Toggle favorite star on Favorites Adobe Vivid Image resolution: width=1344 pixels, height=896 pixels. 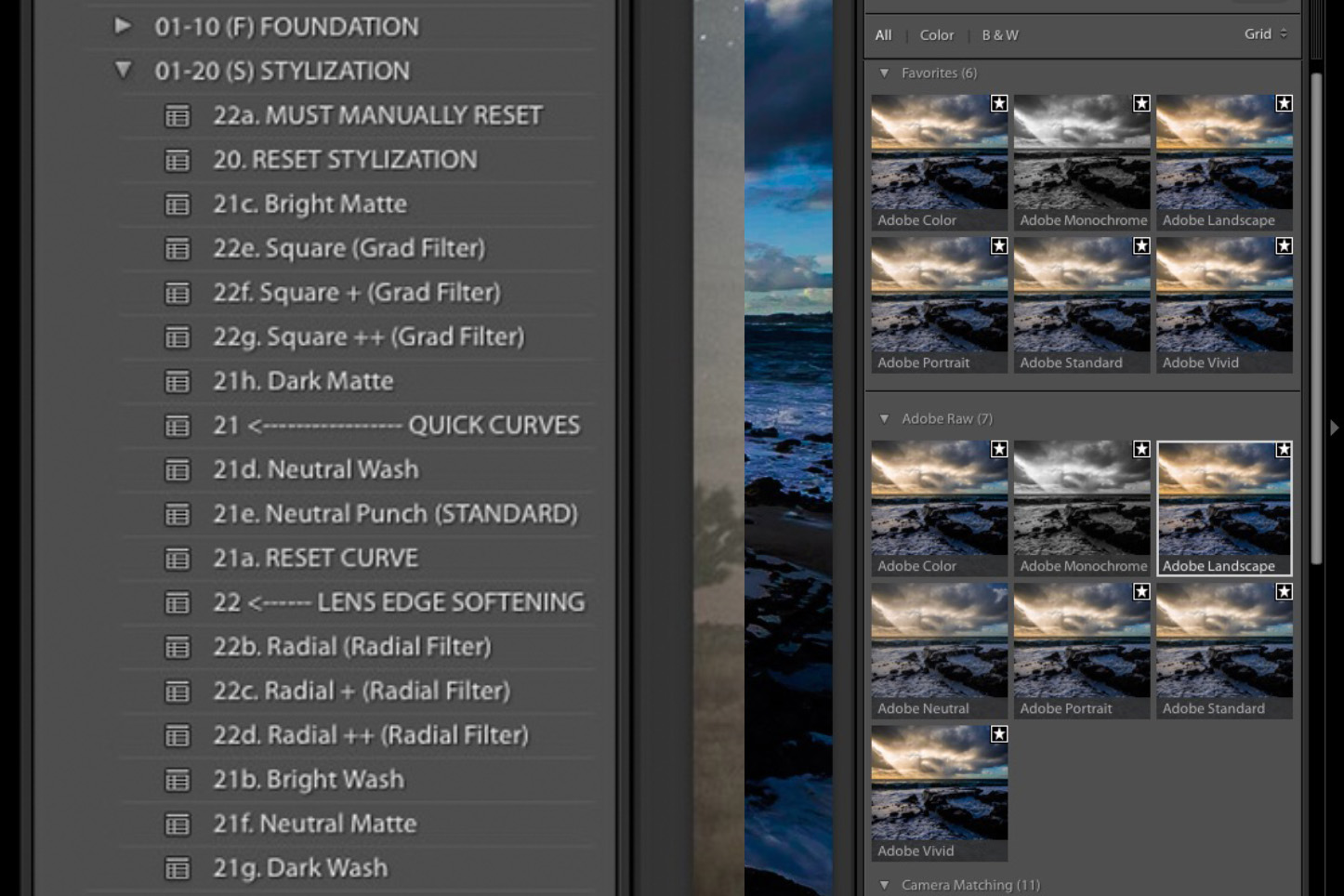point(1283,245)
